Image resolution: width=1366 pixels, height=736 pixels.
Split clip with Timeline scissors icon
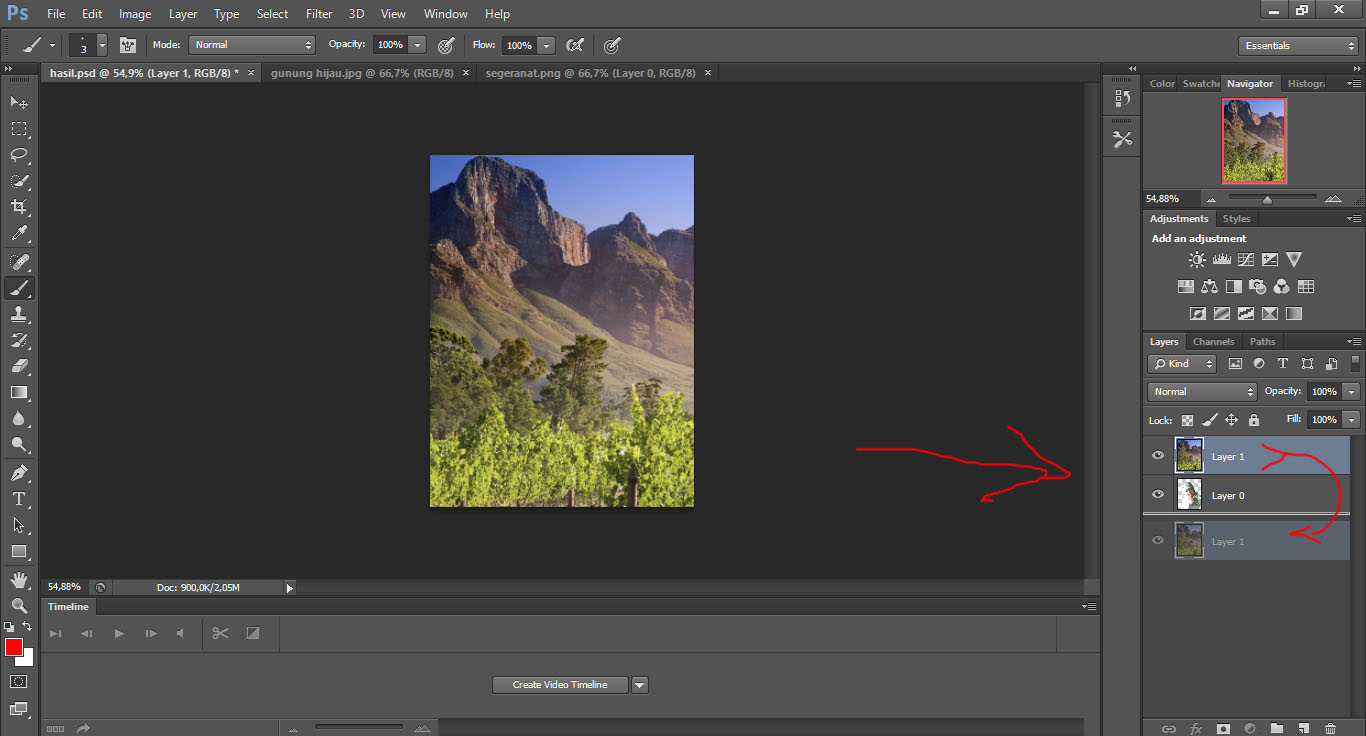pos(221,633)
